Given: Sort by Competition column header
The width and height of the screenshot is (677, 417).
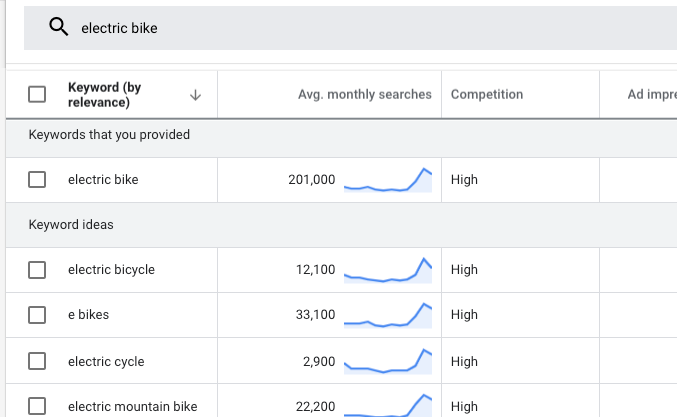Looking at the screenshot, I should click(x=487, y=95).
